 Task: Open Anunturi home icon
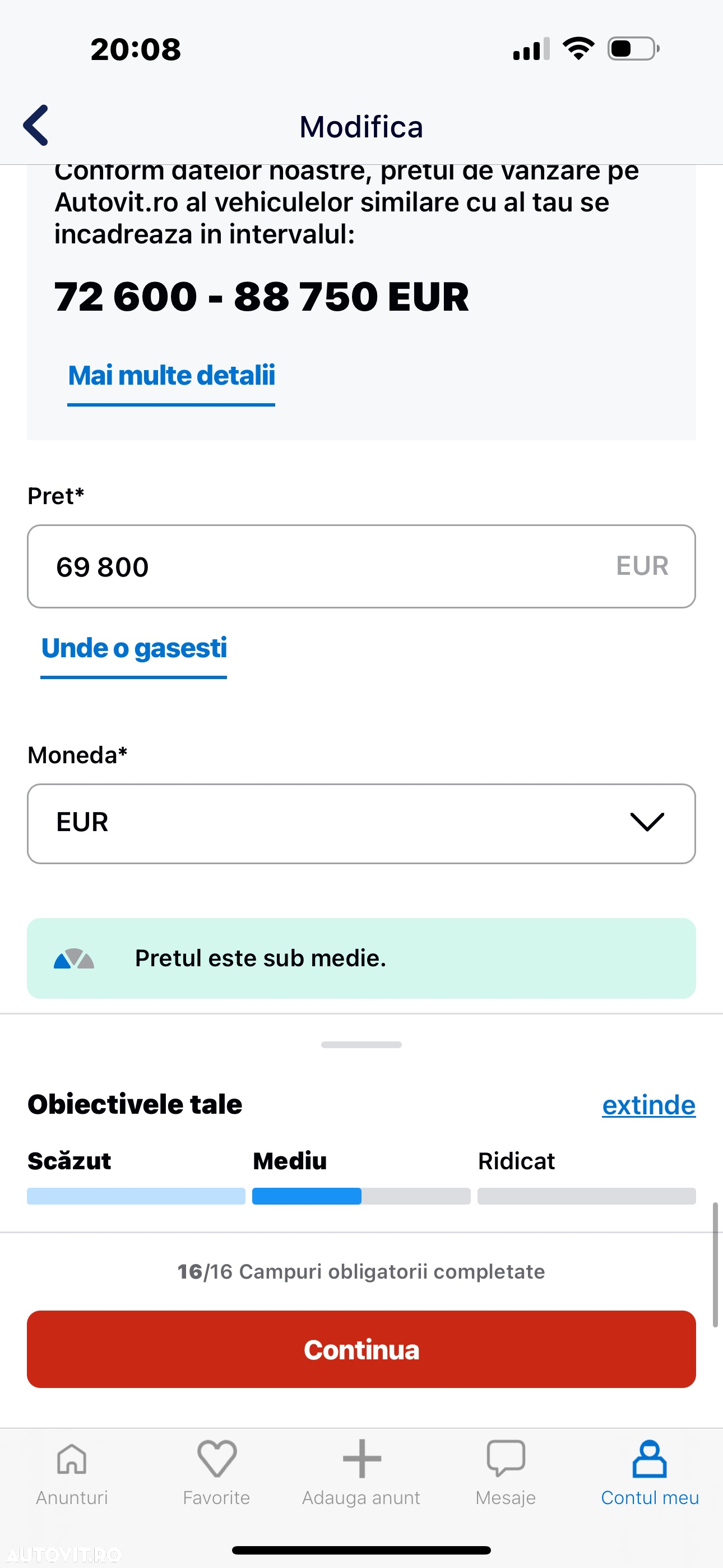[x=72, y=1459]
